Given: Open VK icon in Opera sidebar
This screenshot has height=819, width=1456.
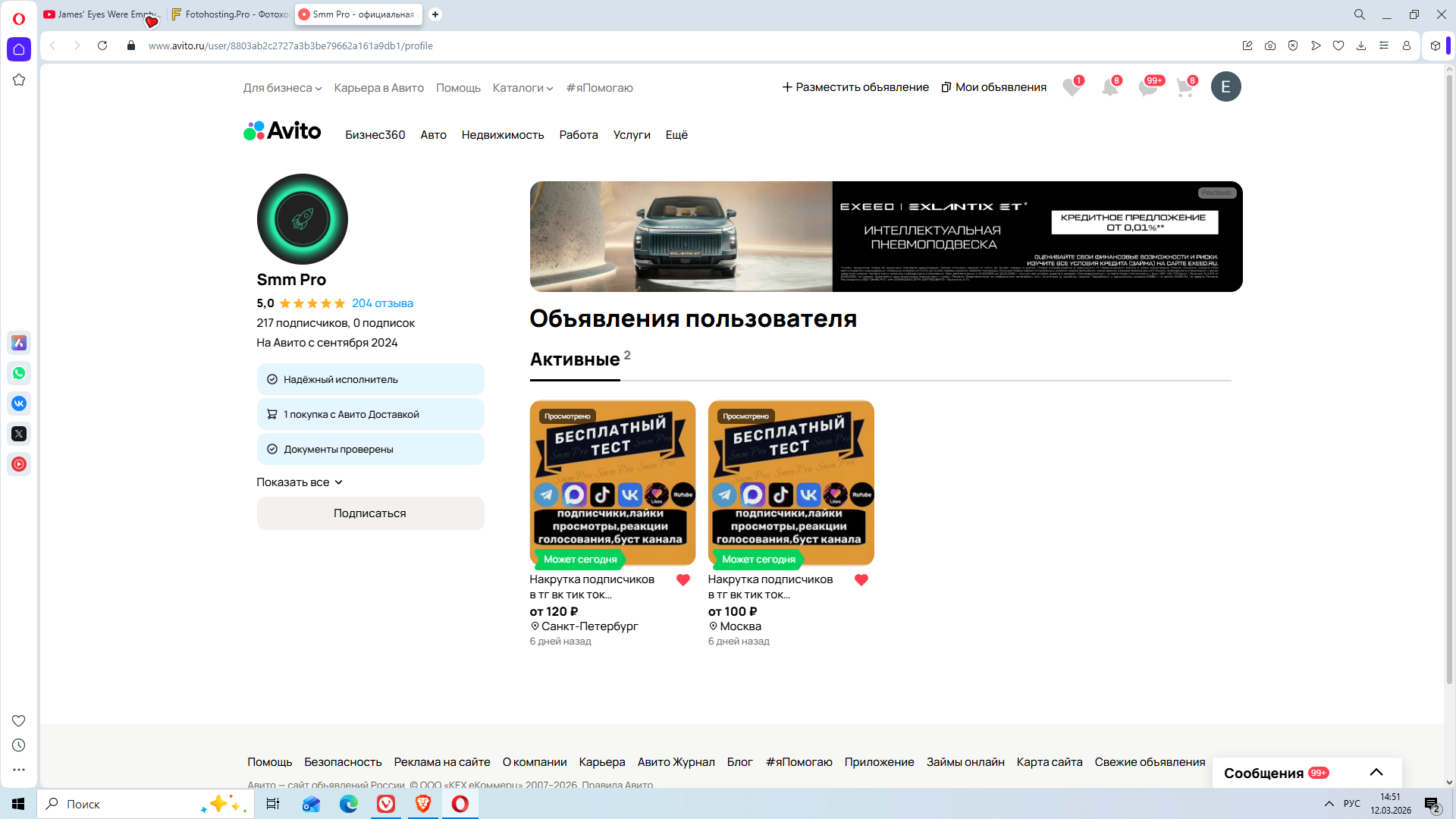Looking at the screenshot, I should pyautogui.click(x=19, y=403).
